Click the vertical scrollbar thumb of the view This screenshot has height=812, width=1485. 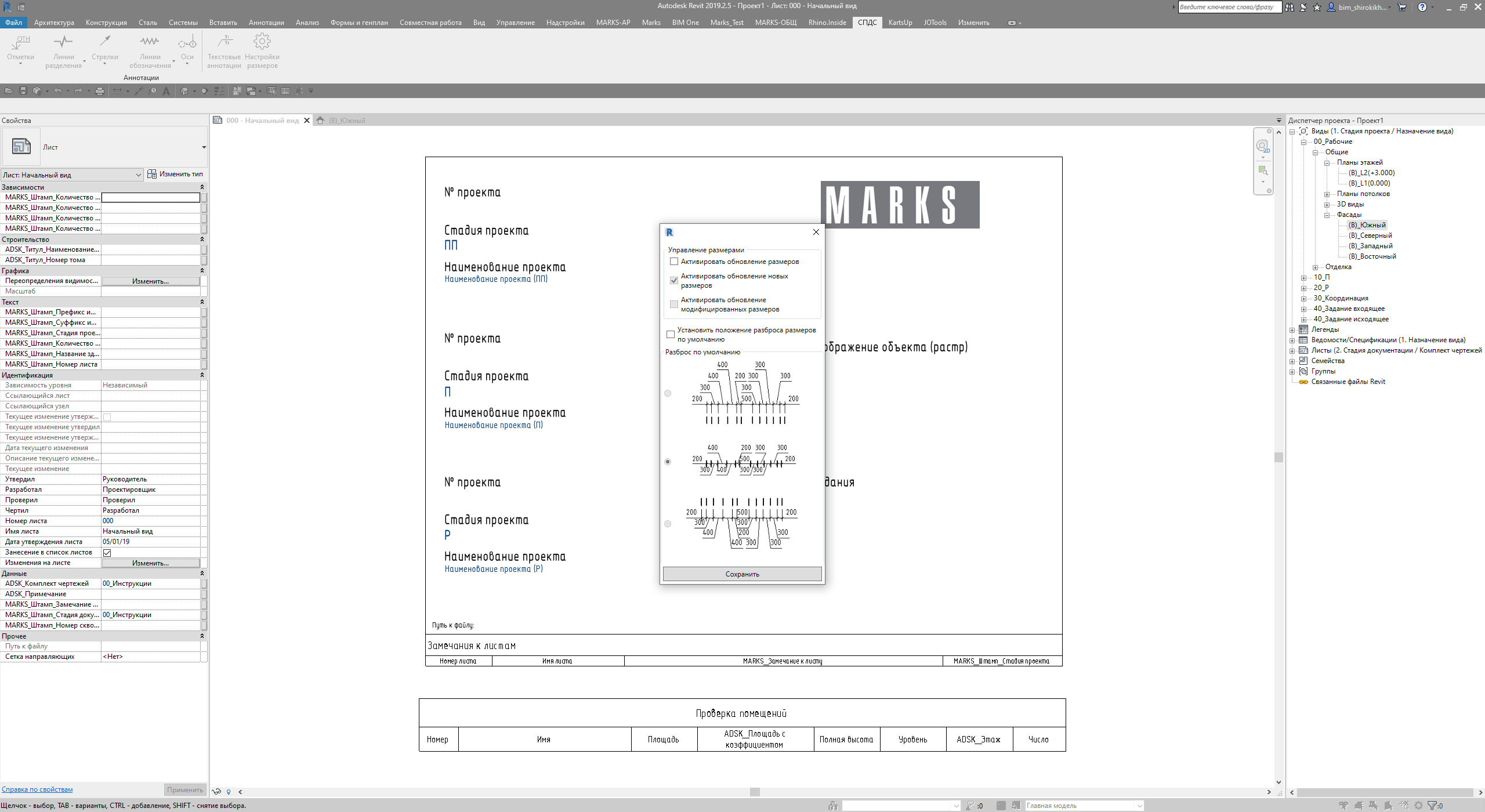[1278, 457]
